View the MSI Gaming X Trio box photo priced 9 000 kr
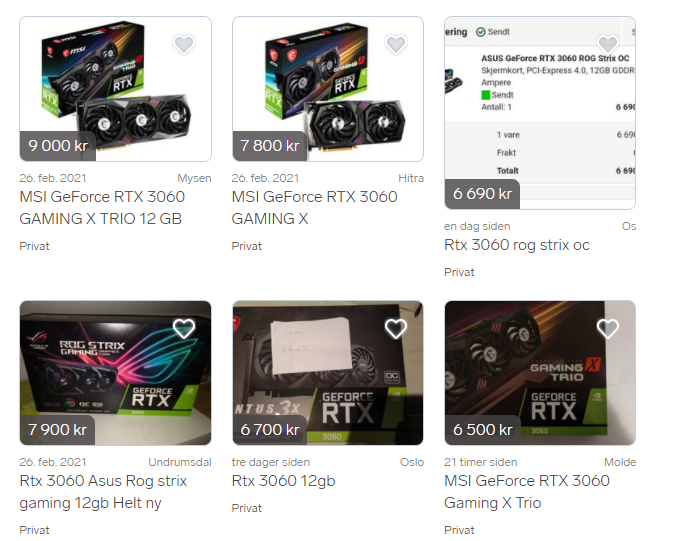Screen dimensions: 675x541 pyautogui.click(x=115, y=89)
